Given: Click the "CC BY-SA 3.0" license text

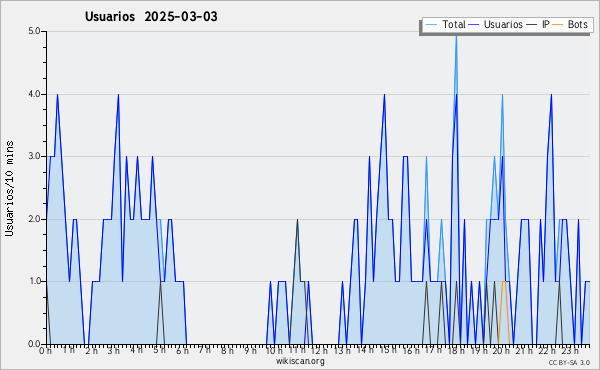Looking at the screenshot, I should pyautogui.click(x=569, y=362).
